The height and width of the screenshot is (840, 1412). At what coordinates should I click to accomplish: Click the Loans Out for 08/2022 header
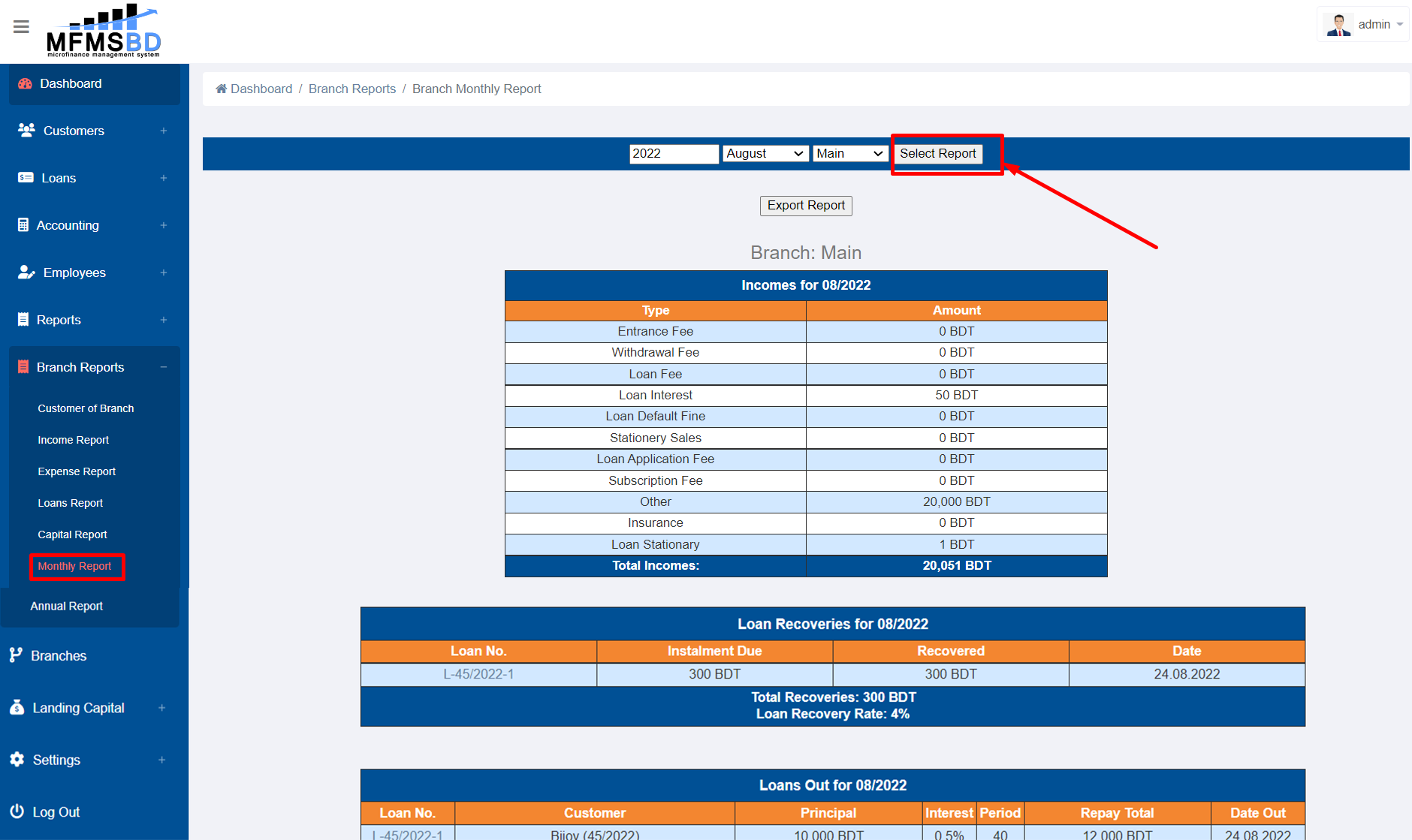(833, 785)
